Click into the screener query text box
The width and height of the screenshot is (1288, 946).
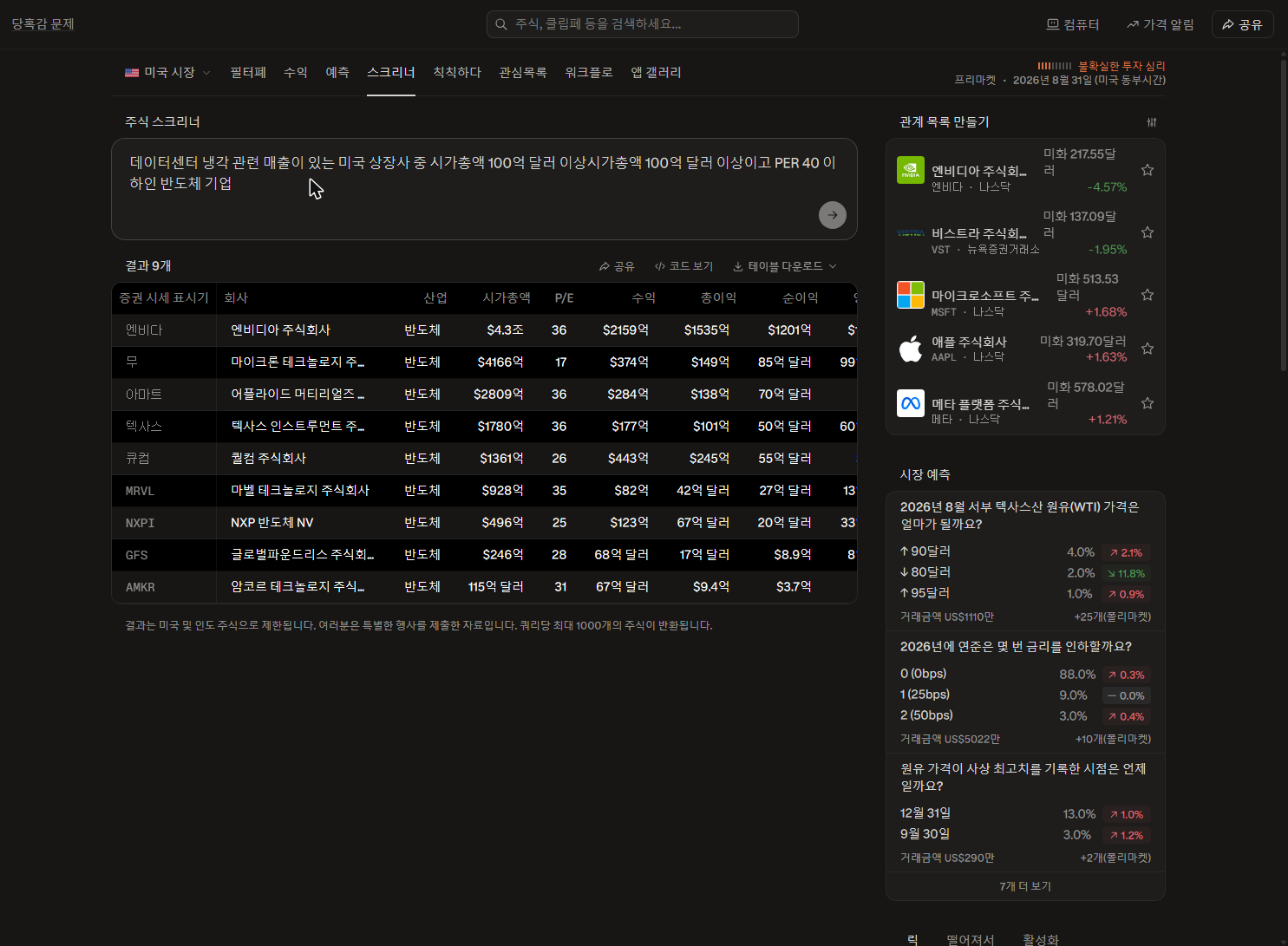pos(484,189)
